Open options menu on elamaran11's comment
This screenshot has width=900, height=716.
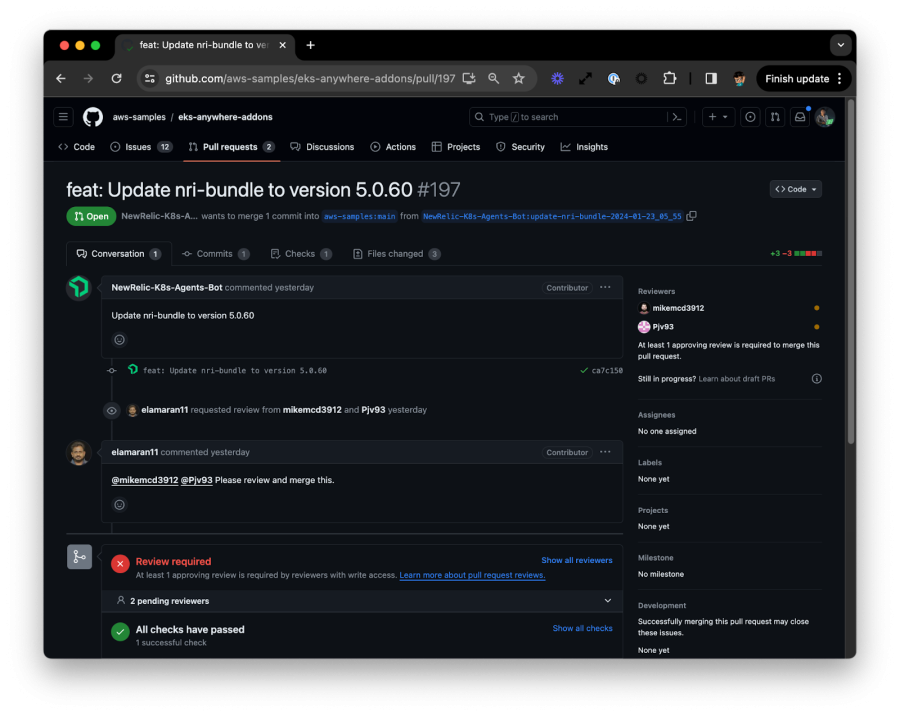(x=605, y=452)
